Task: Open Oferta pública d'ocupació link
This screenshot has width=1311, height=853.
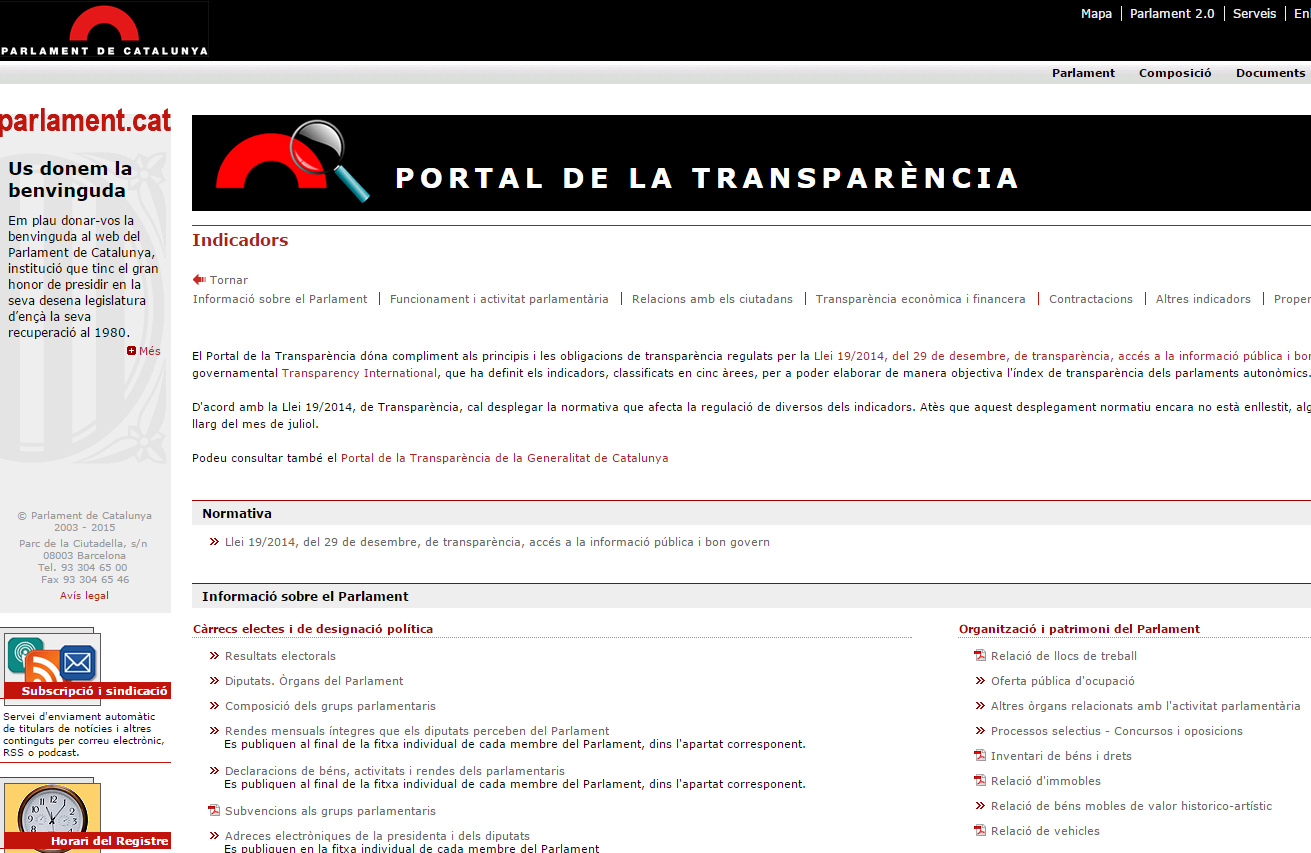Action: [x=1062, y=681]
